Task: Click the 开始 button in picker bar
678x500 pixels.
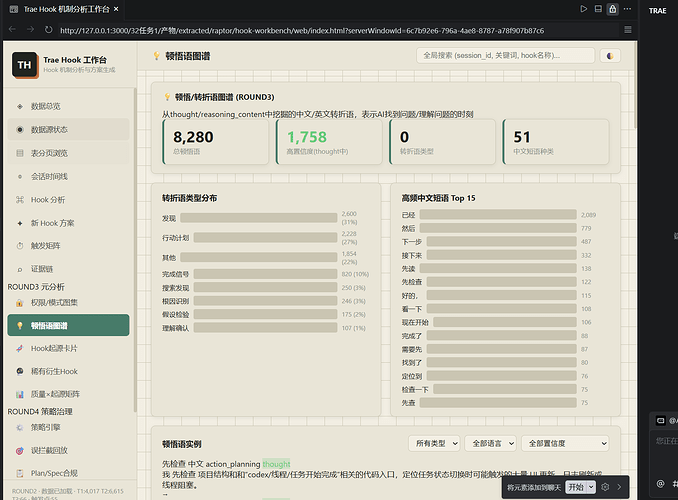Action: coord(576,487)
